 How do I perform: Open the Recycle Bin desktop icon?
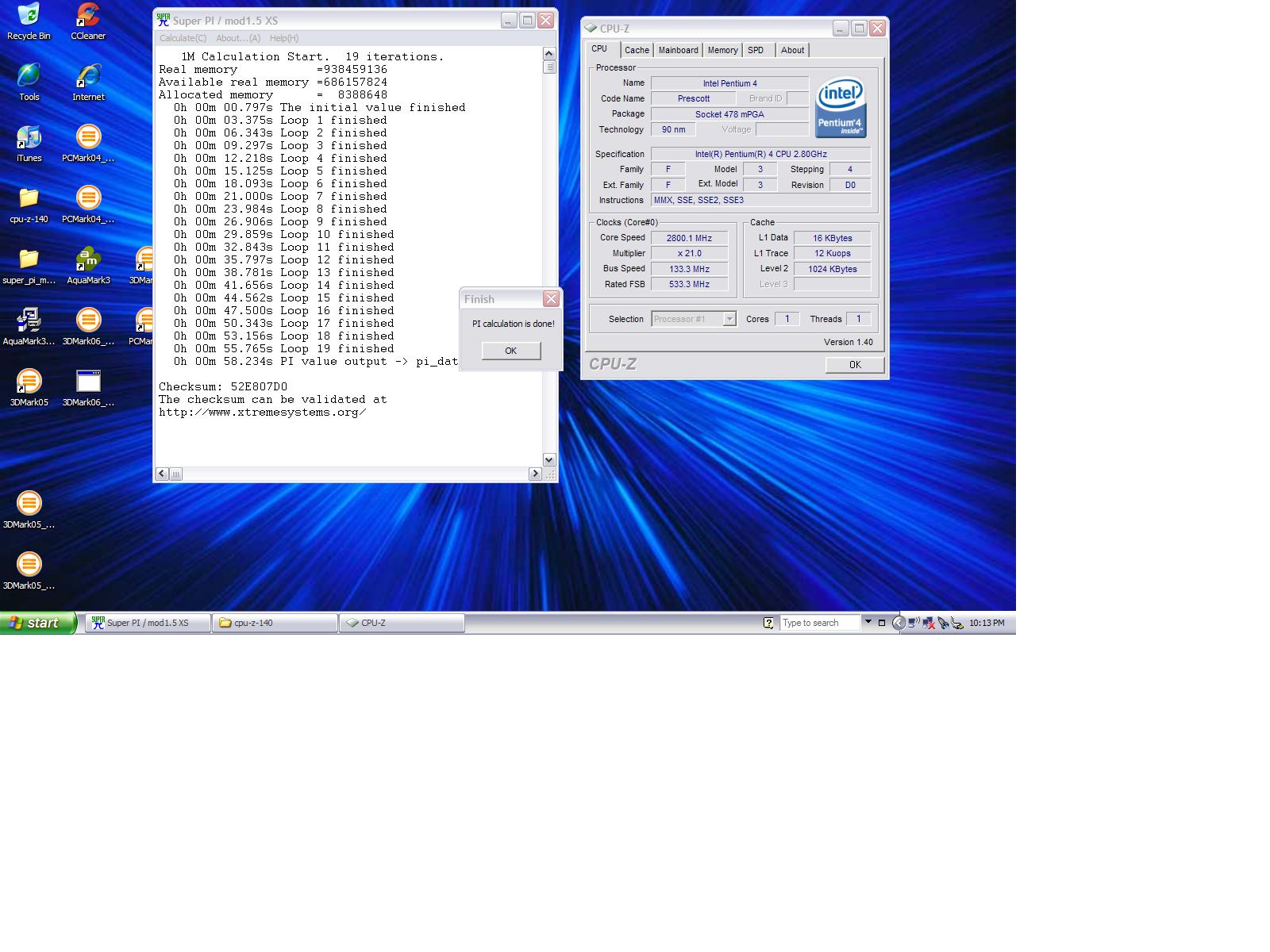tap(29, 21)
